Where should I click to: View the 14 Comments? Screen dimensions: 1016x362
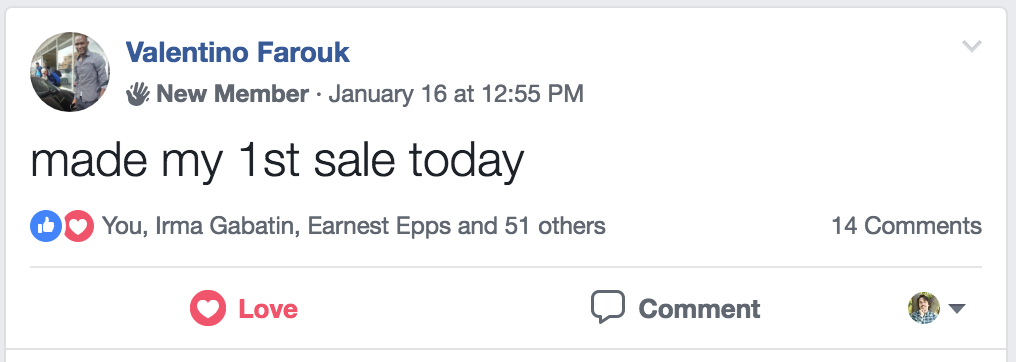click(906, 226)
